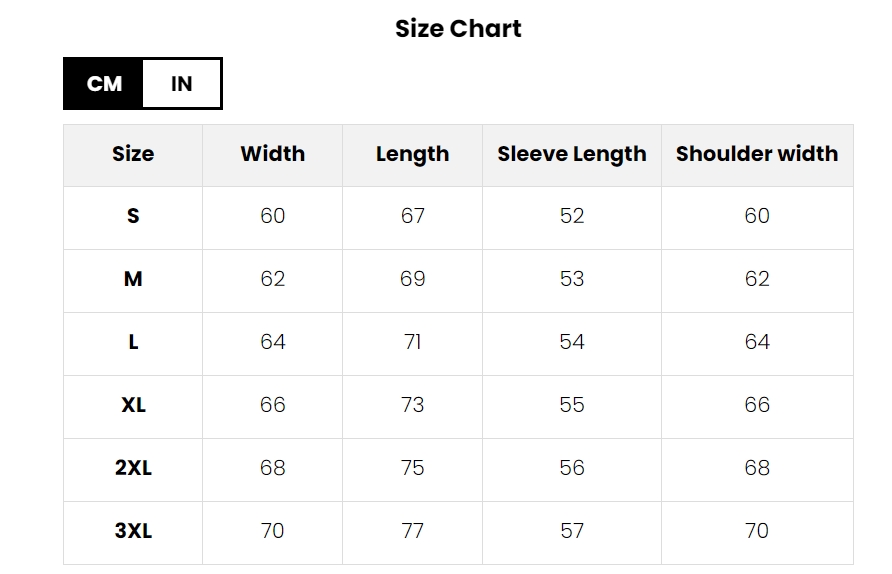
Task: Select the XL size row label
Action: [x=133, y=405]
